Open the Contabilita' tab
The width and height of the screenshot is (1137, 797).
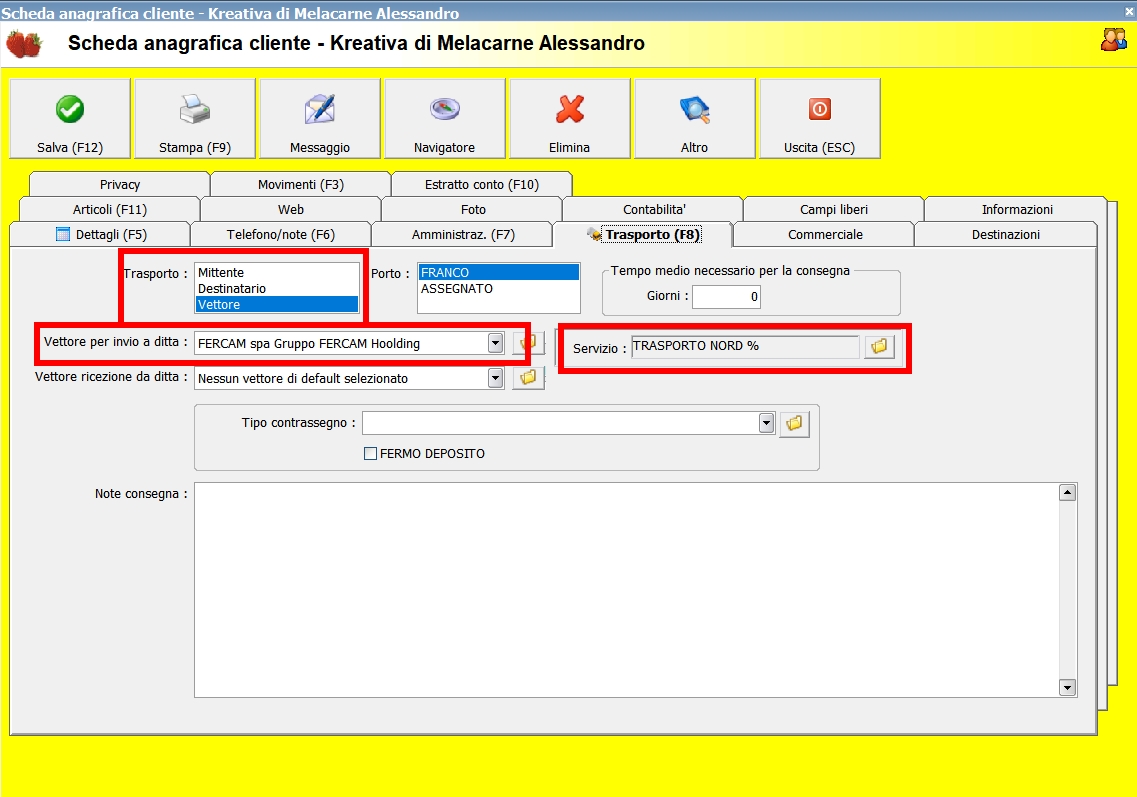click(x=654, y=210)
